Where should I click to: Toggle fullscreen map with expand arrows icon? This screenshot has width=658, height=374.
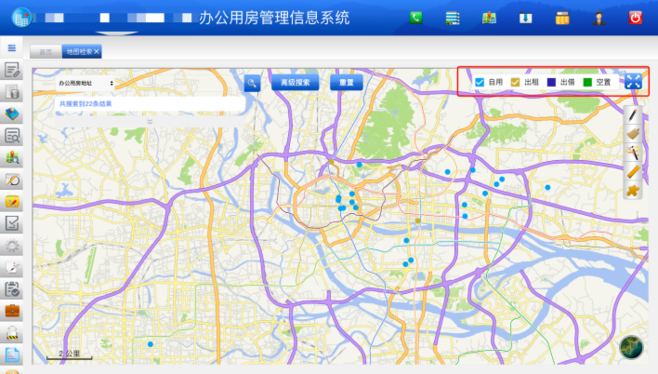pos(633,81)
